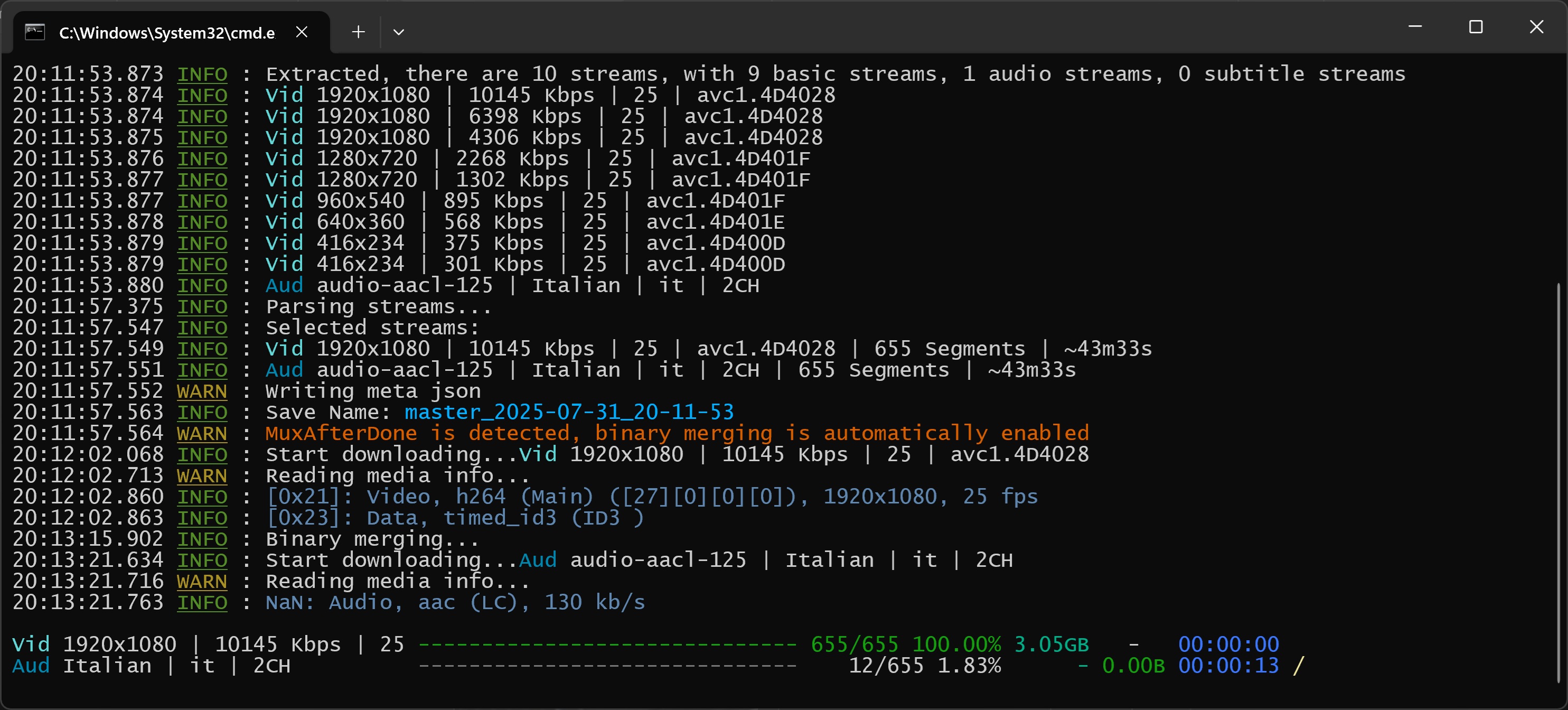Expand the new tab profile dropdown chevron

point(399,32)
